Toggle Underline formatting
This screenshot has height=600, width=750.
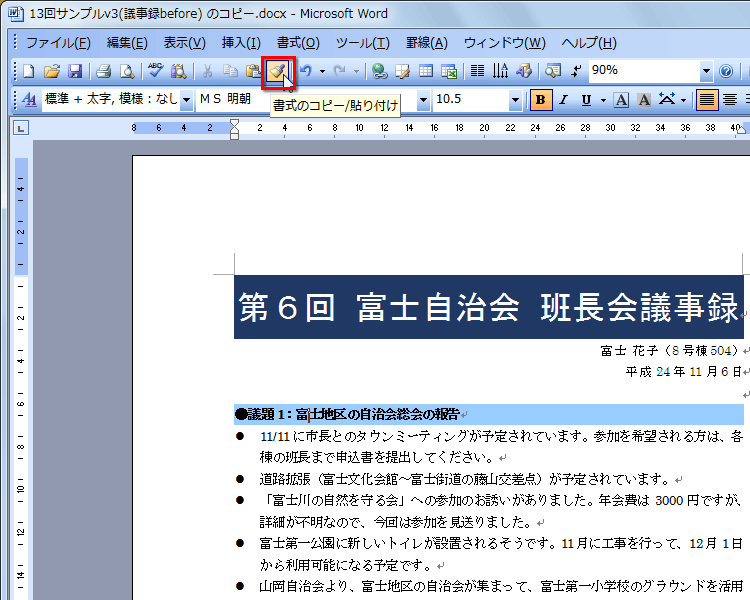pos(586,100)
